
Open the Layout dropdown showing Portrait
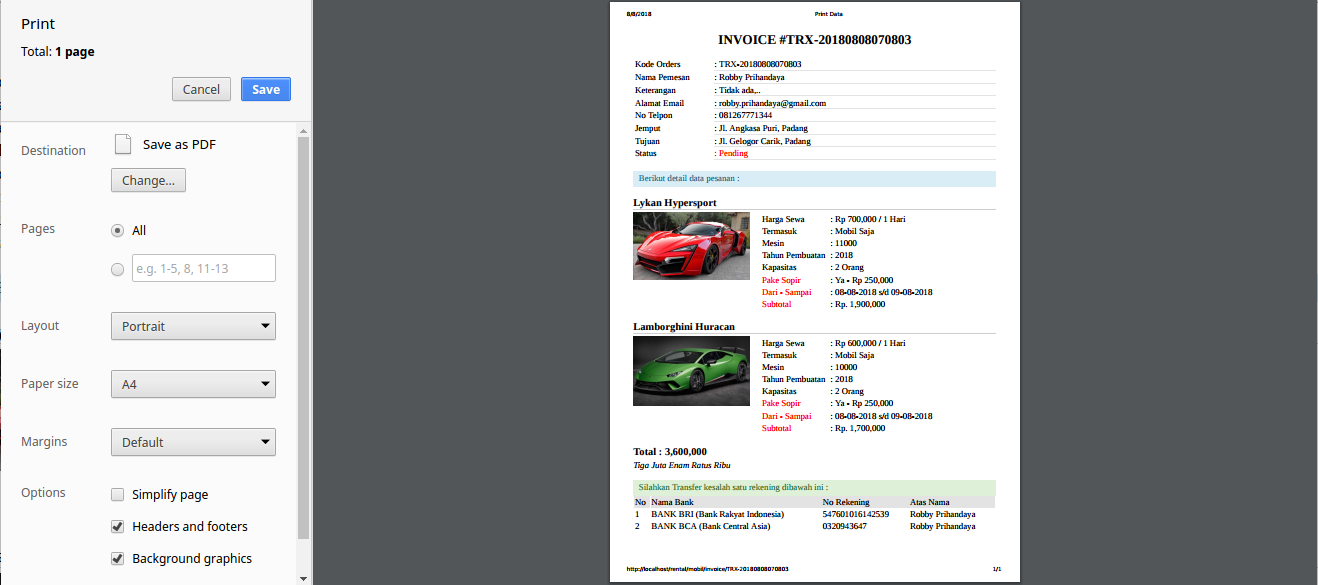coord(193,326)
